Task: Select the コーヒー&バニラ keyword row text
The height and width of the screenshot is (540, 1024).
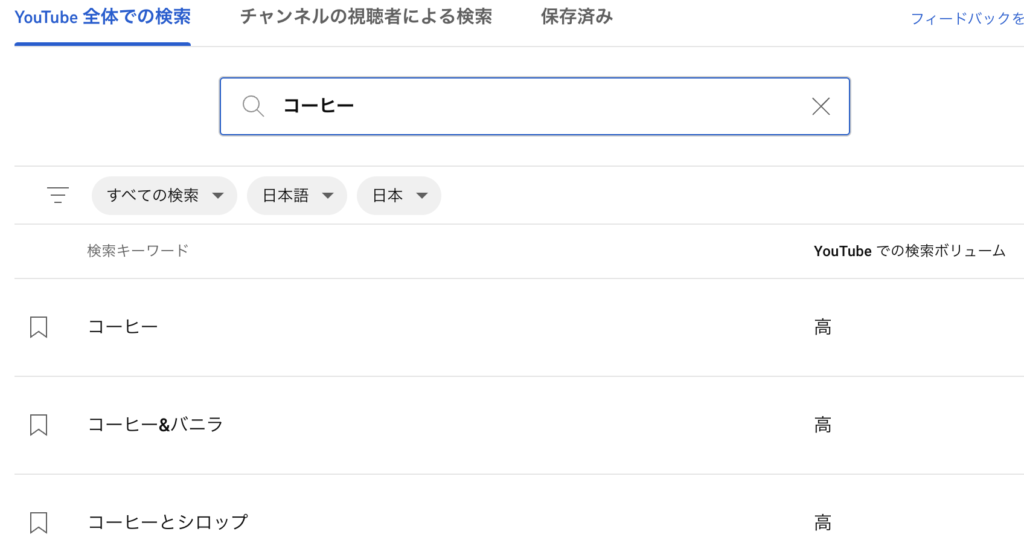Action: click(x=155, y=424)
